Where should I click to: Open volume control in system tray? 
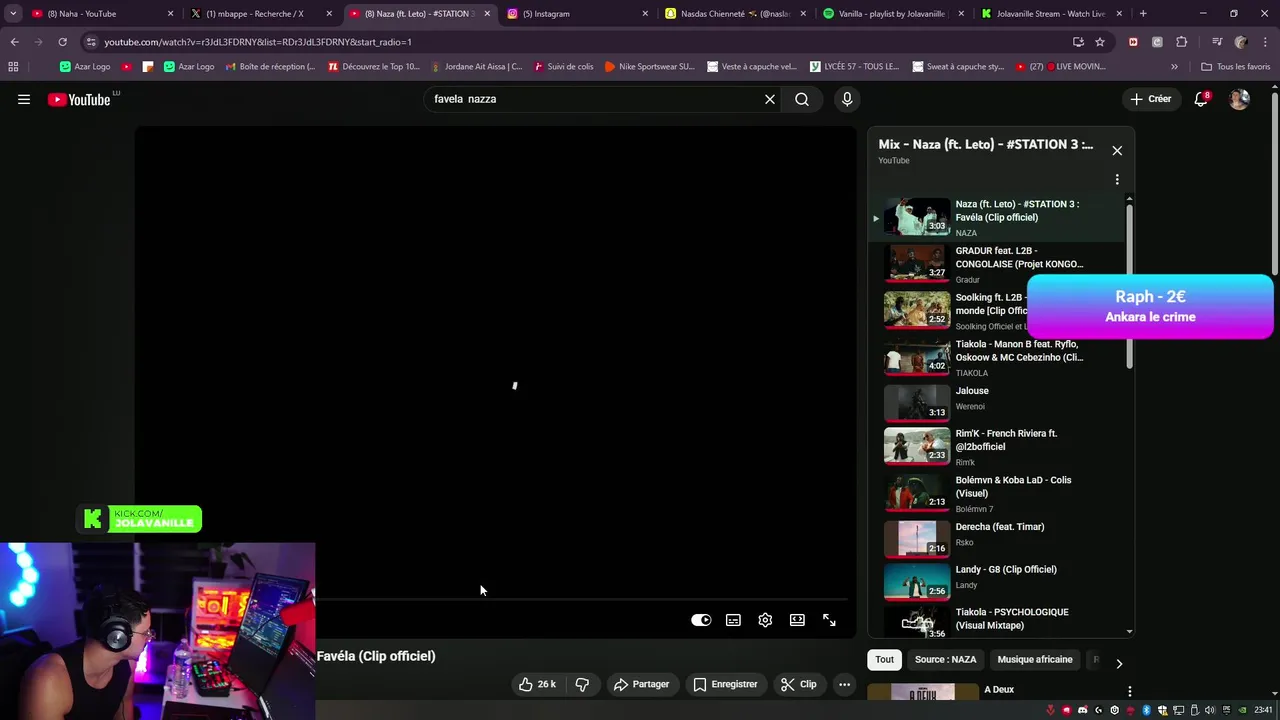point(1211,710)
